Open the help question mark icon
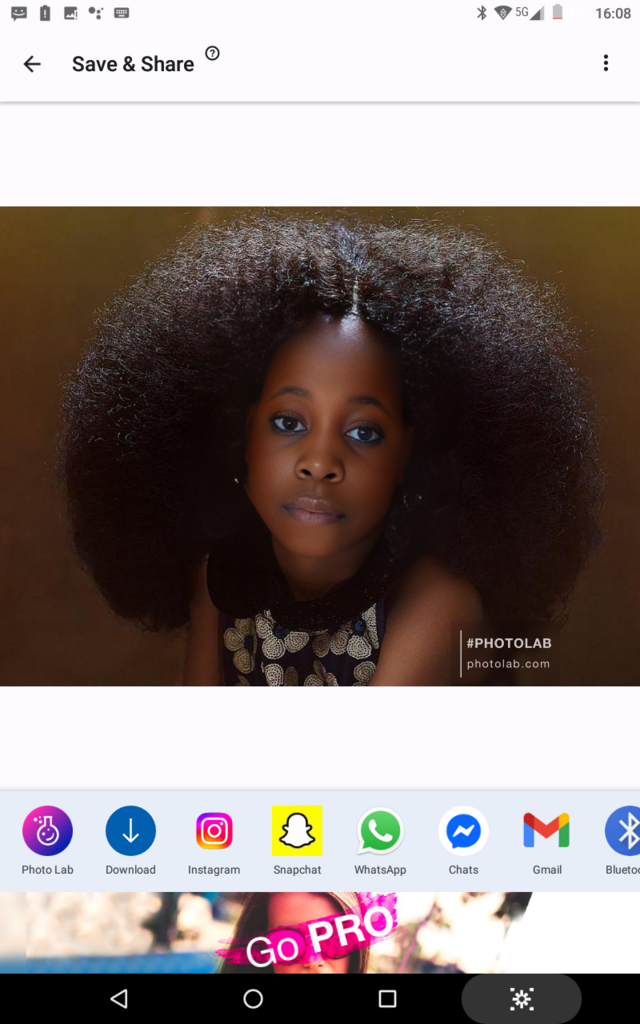Screen dimensions: 640x1024 pyautogui.click(x=212, y=54)
